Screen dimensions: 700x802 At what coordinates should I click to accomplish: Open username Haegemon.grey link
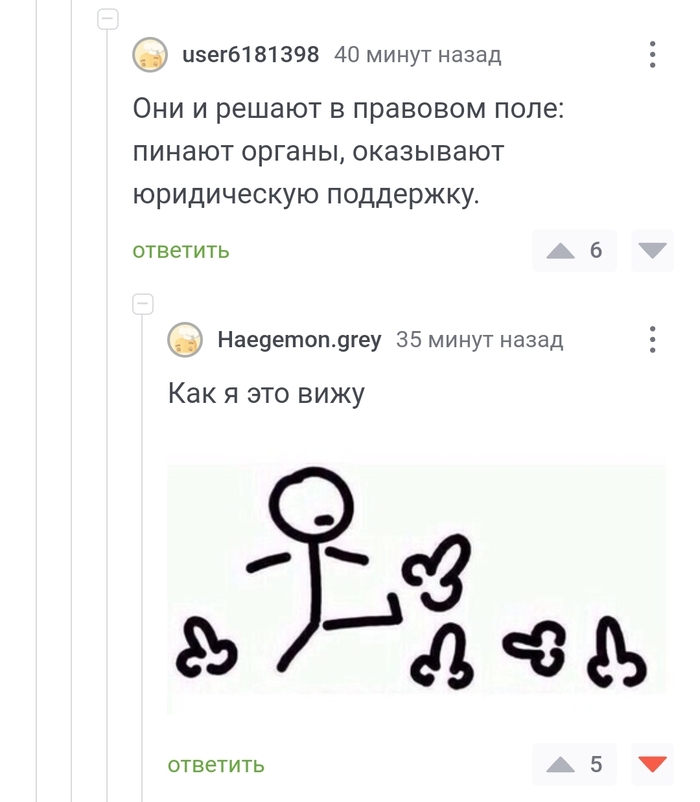pos(299,339)
